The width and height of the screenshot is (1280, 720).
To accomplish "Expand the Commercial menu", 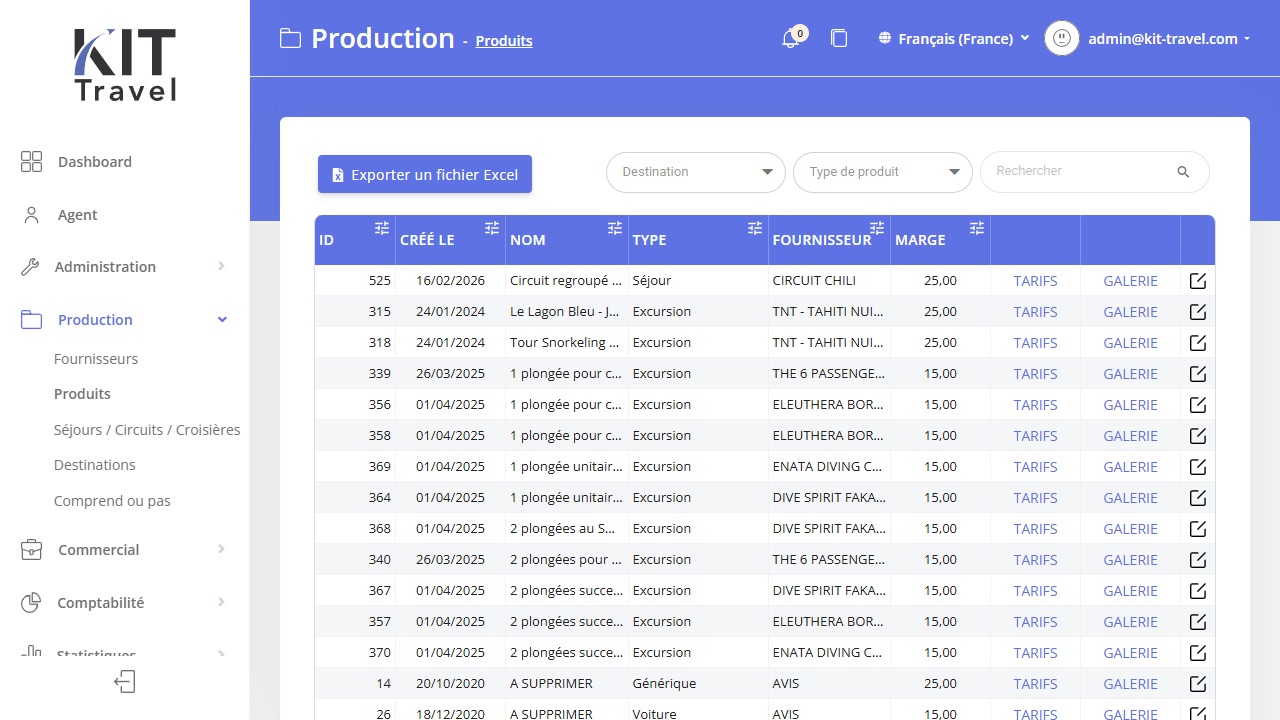I will tap(124, 550).
